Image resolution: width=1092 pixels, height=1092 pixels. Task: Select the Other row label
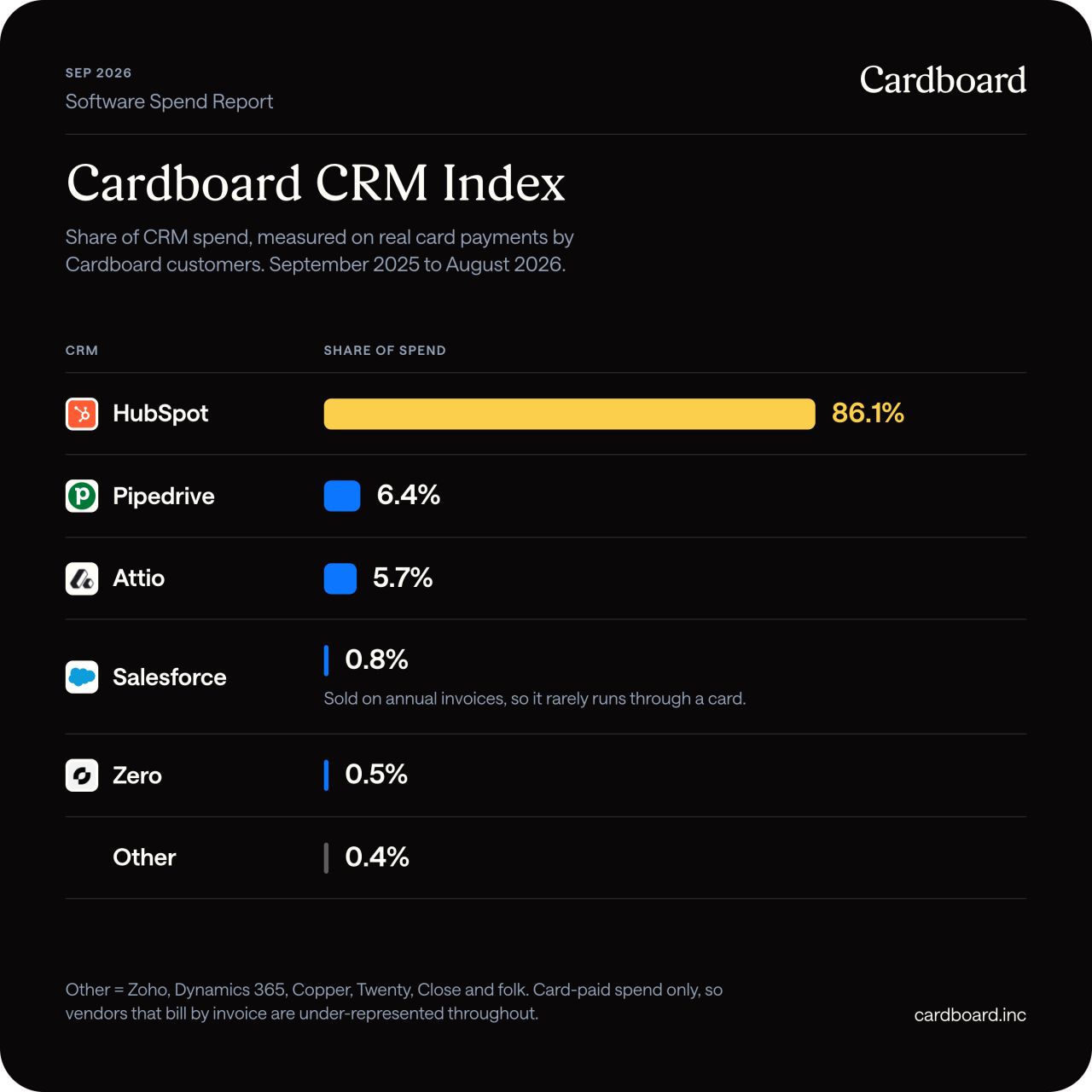pos(144,857)
